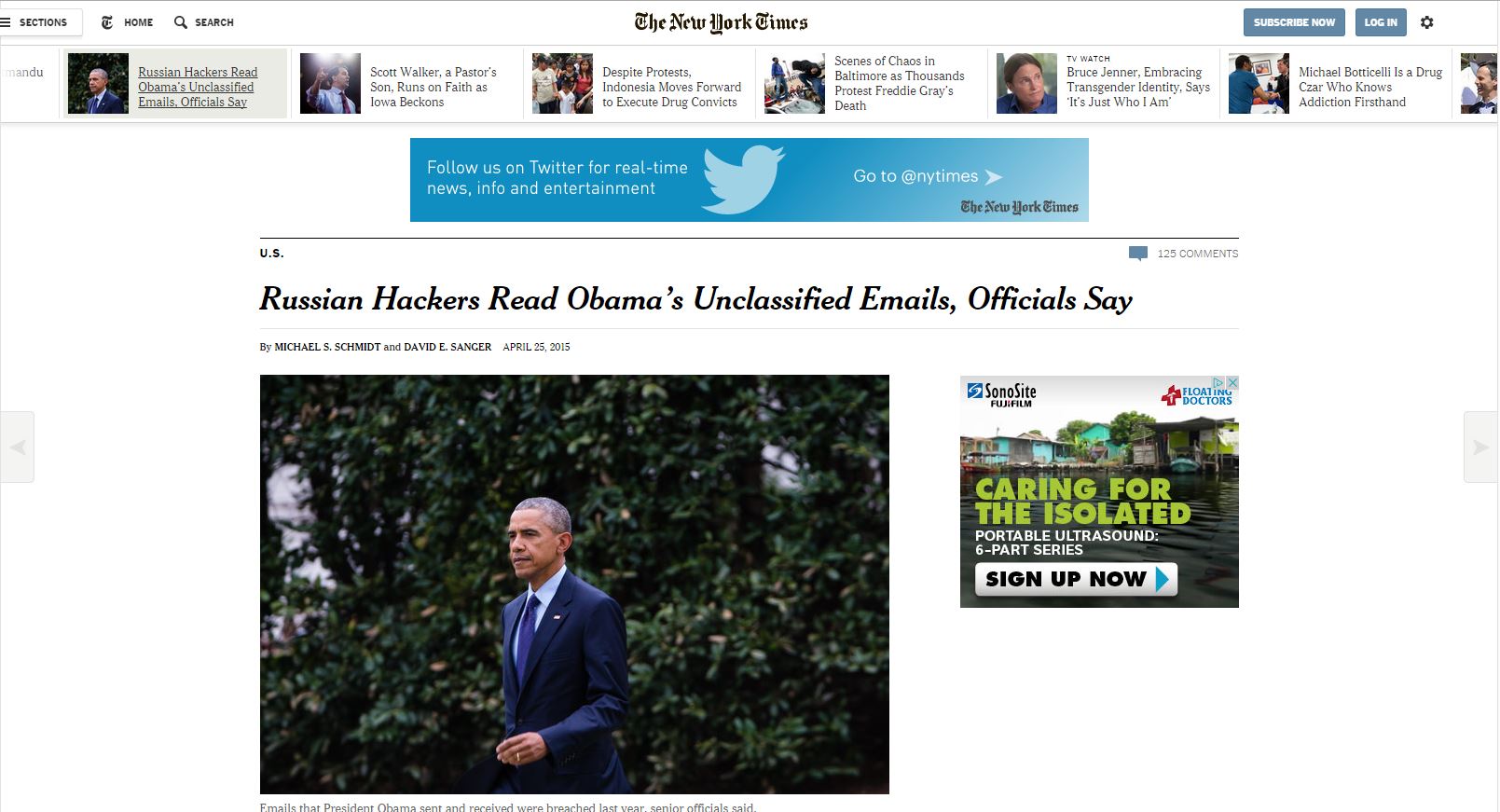Image resolution: width=1500 pixels, height=812 pixels.
Task: Open Indonesia drug convicts execution story
Action: click(671, 87)
